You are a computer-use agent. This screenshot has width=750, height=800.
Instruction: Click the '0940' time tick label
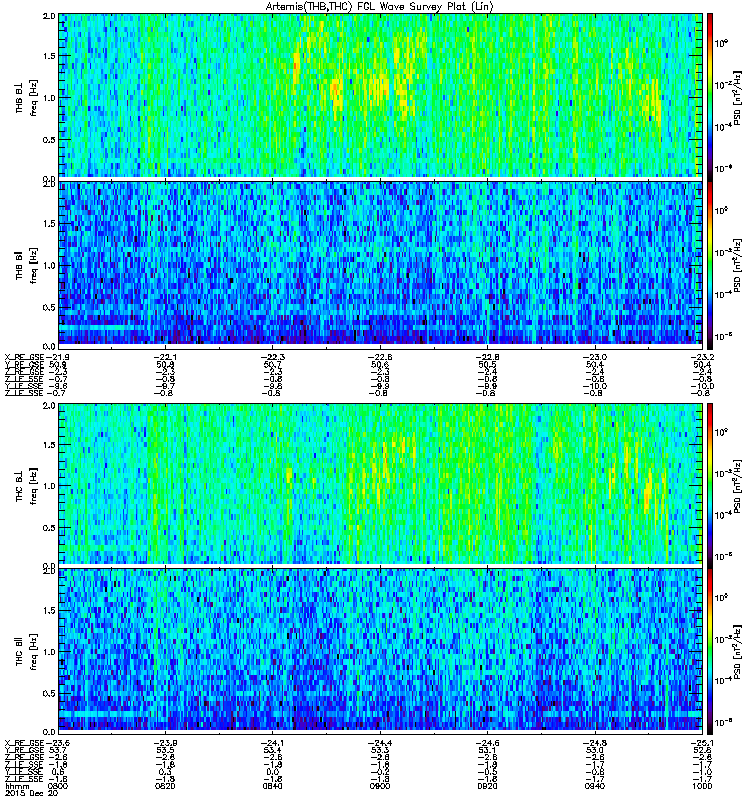(x=594, y=786)
